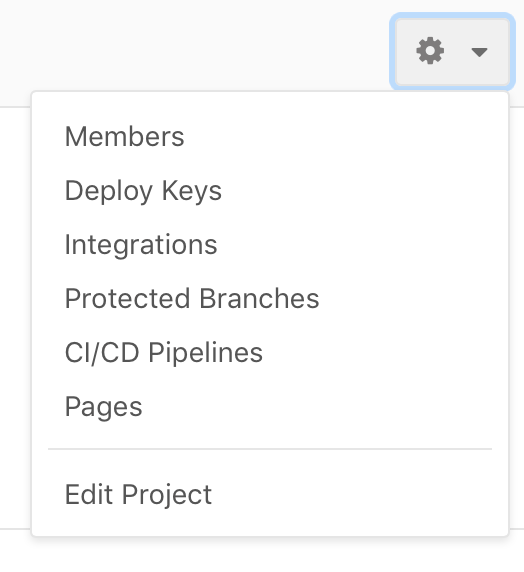This screenshot has width=524, height=572.
Task: Configure Integrations for this project
Action: coord(141,244)
